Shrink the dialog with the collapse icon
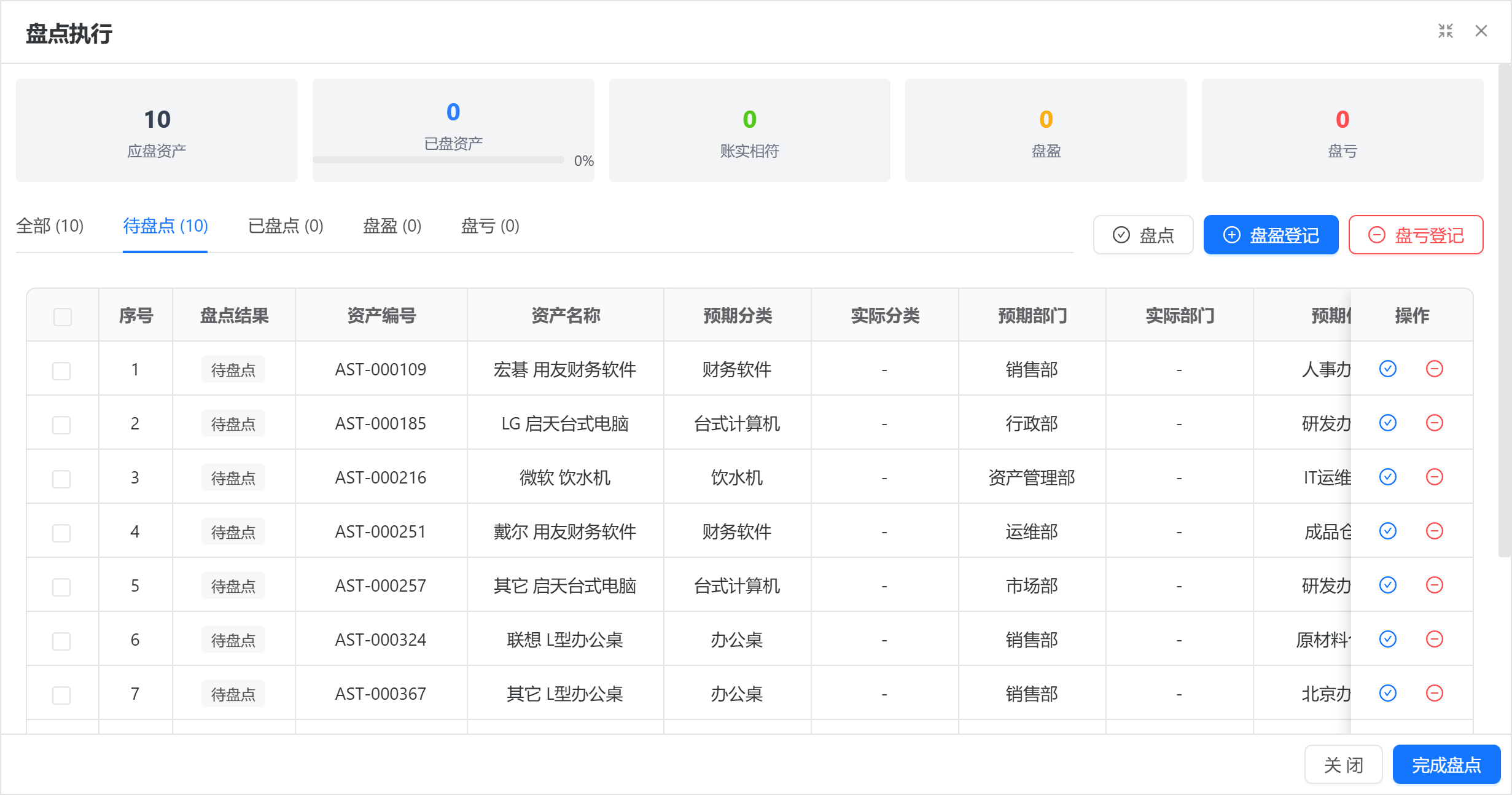The height and width of the screenshot is (795, 1512). (1446, 31)
